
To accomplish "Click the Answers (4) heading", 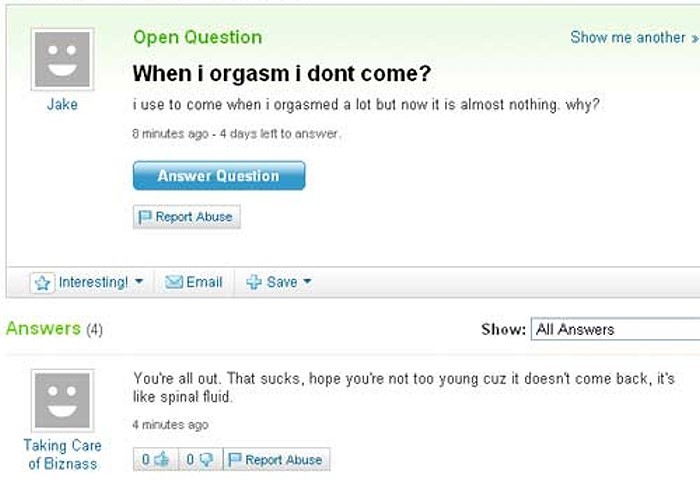I will coord(55,328).
